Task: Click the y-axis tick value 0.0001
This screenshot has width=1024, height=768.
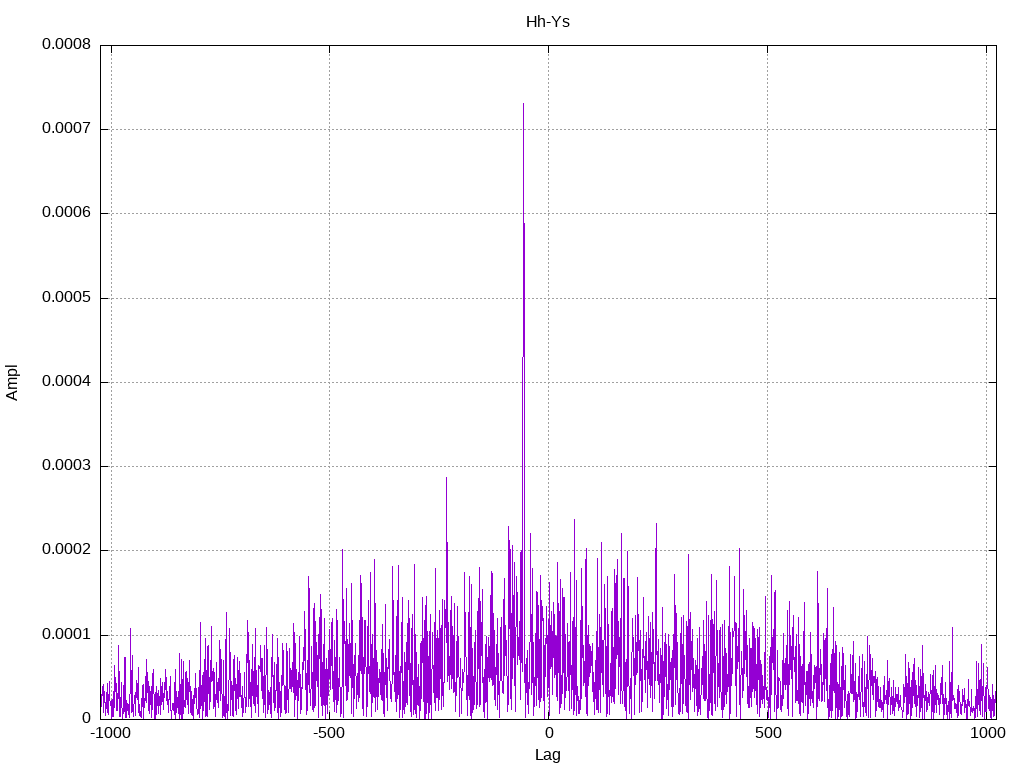Action: pos(66,635)
